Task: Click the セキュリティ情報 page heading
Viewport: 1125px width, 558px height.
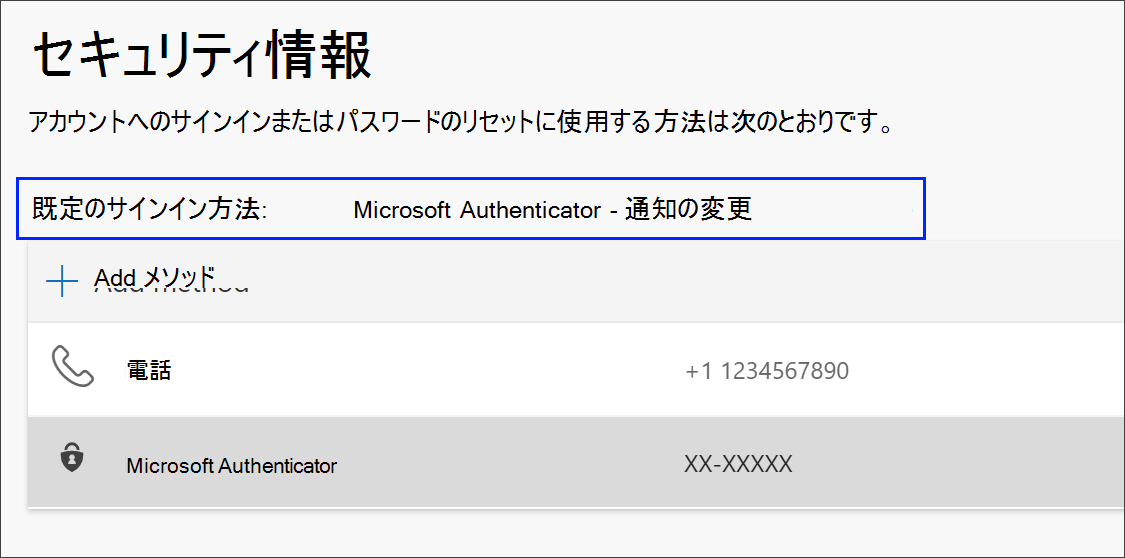Action: click(x=202, y=57)
